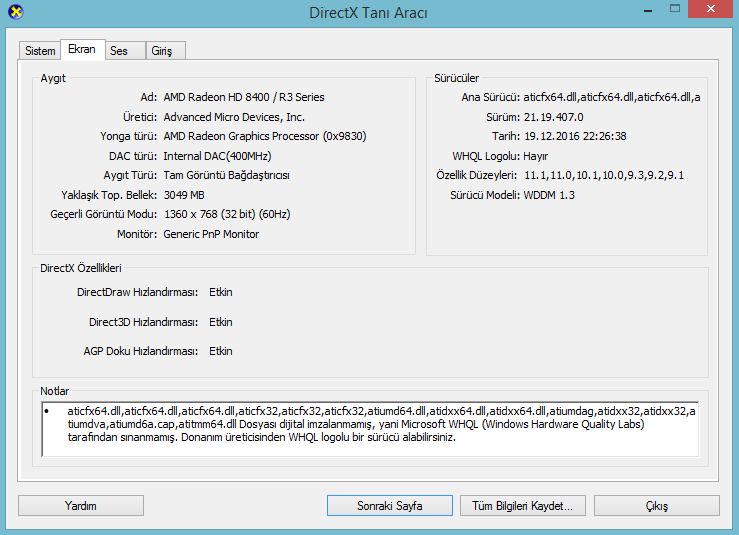Click Özellik Düzeyleri value 11.1,11.0,10.1
The image size is (739, 535).
tap(604, 175)
